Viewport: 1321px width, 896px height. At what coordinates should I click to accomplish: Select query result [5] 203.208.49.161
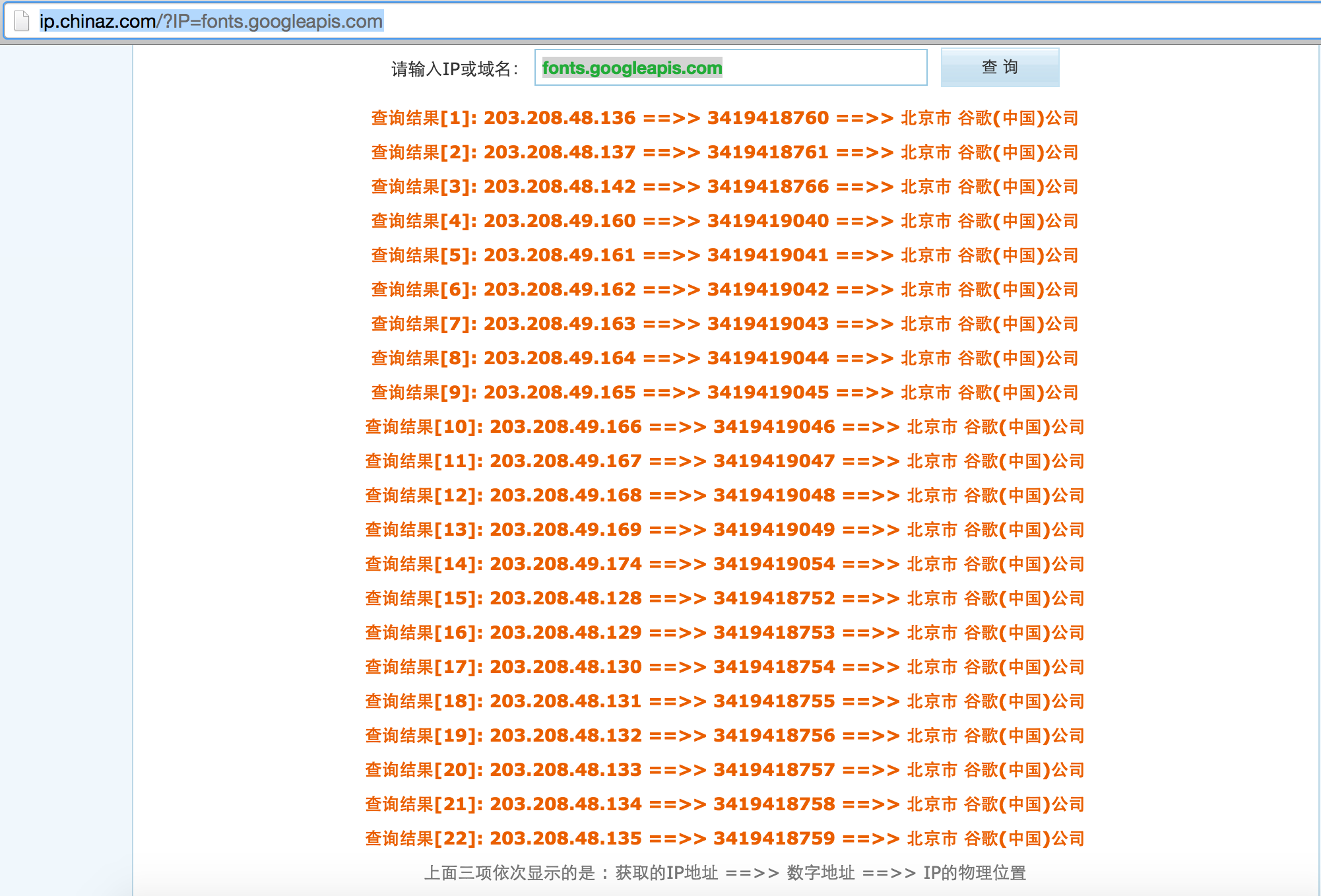(725, 255)
